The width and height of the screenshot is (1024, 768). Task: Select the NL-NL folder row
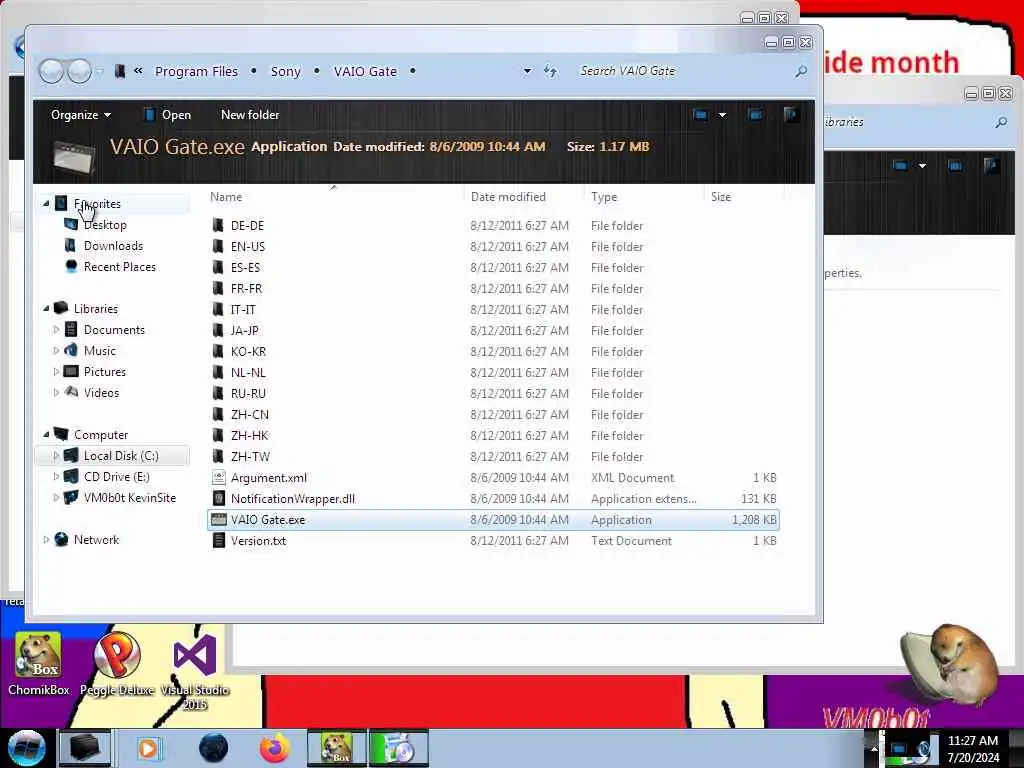coord(493,372)
